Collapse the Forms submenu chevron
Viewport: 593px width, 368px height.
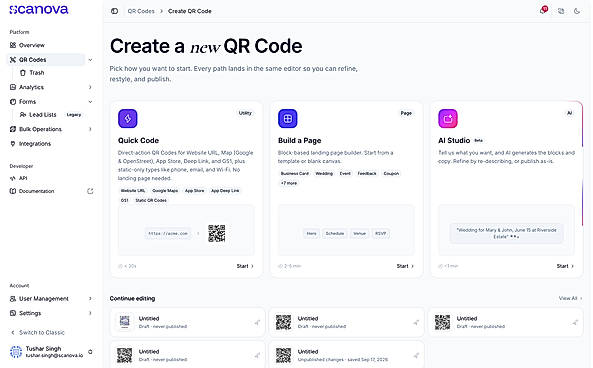(x=90, y=102)
